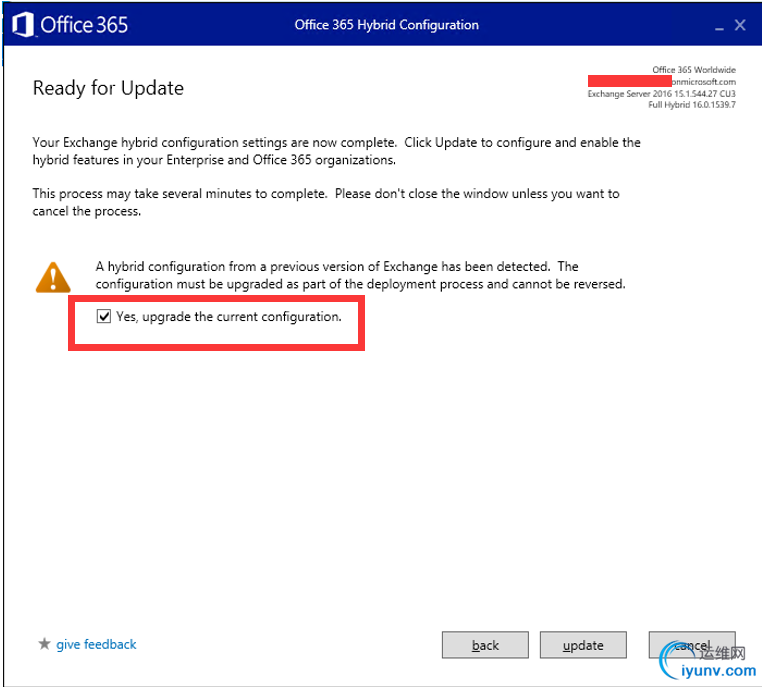Close the Hybrid Configuration window

pyautogui.click(x=740, y=25)
